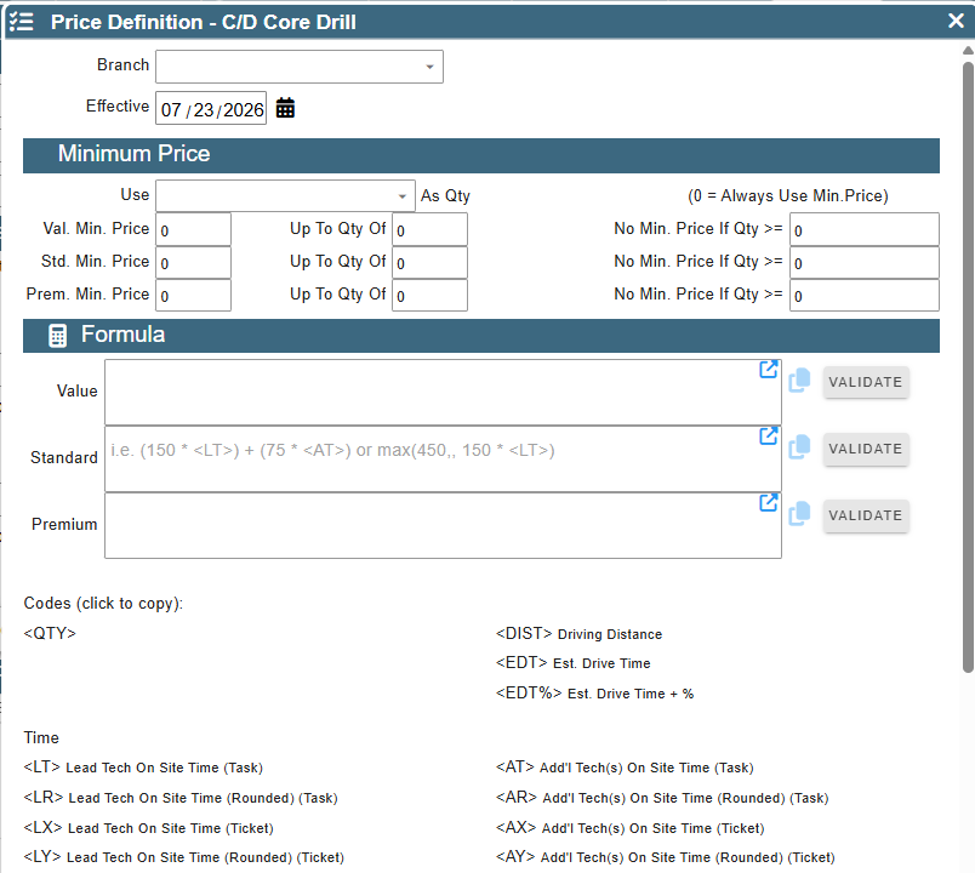The height and width of the screenshot is (873, 975).
Task: Click No Min. Price If Qty field, Std. row
Action: (x=864, y=262)
